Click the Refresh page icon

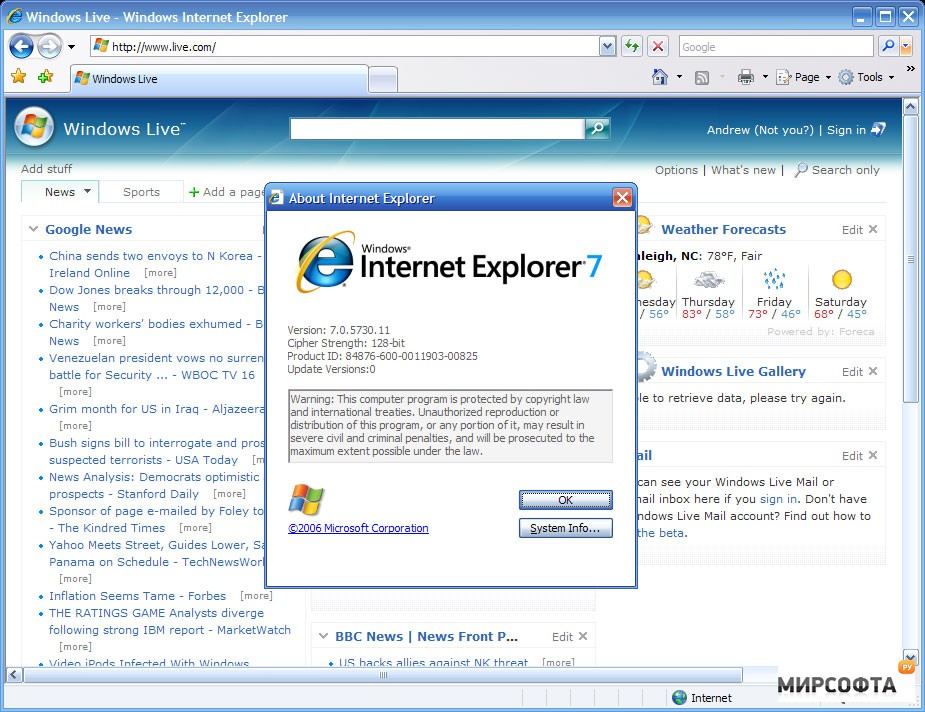[x=632, y=46]
